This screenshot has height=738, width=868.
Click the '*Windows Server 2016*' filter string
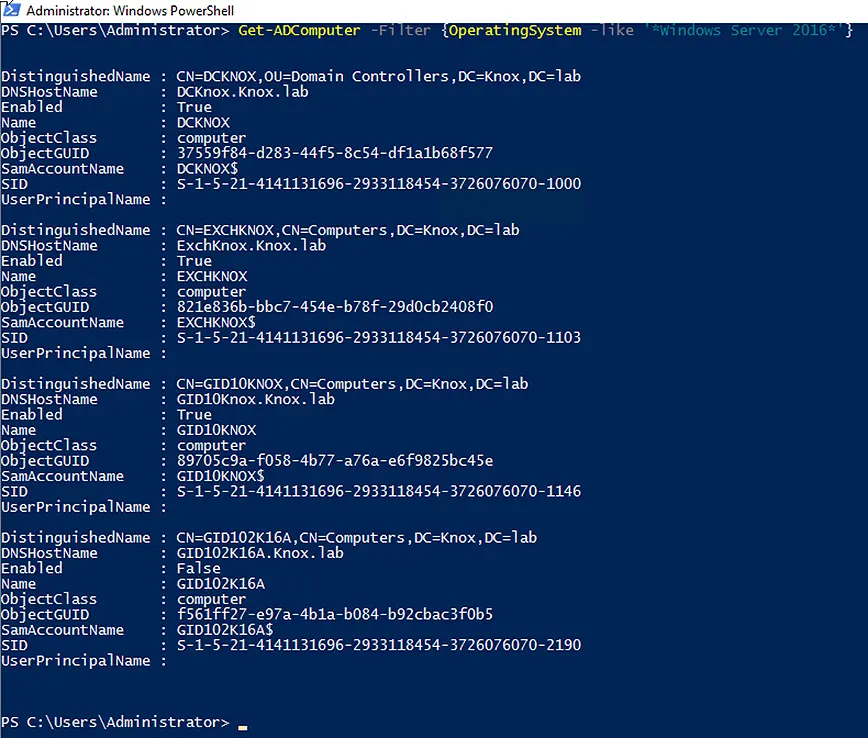[x=743, y=30]
